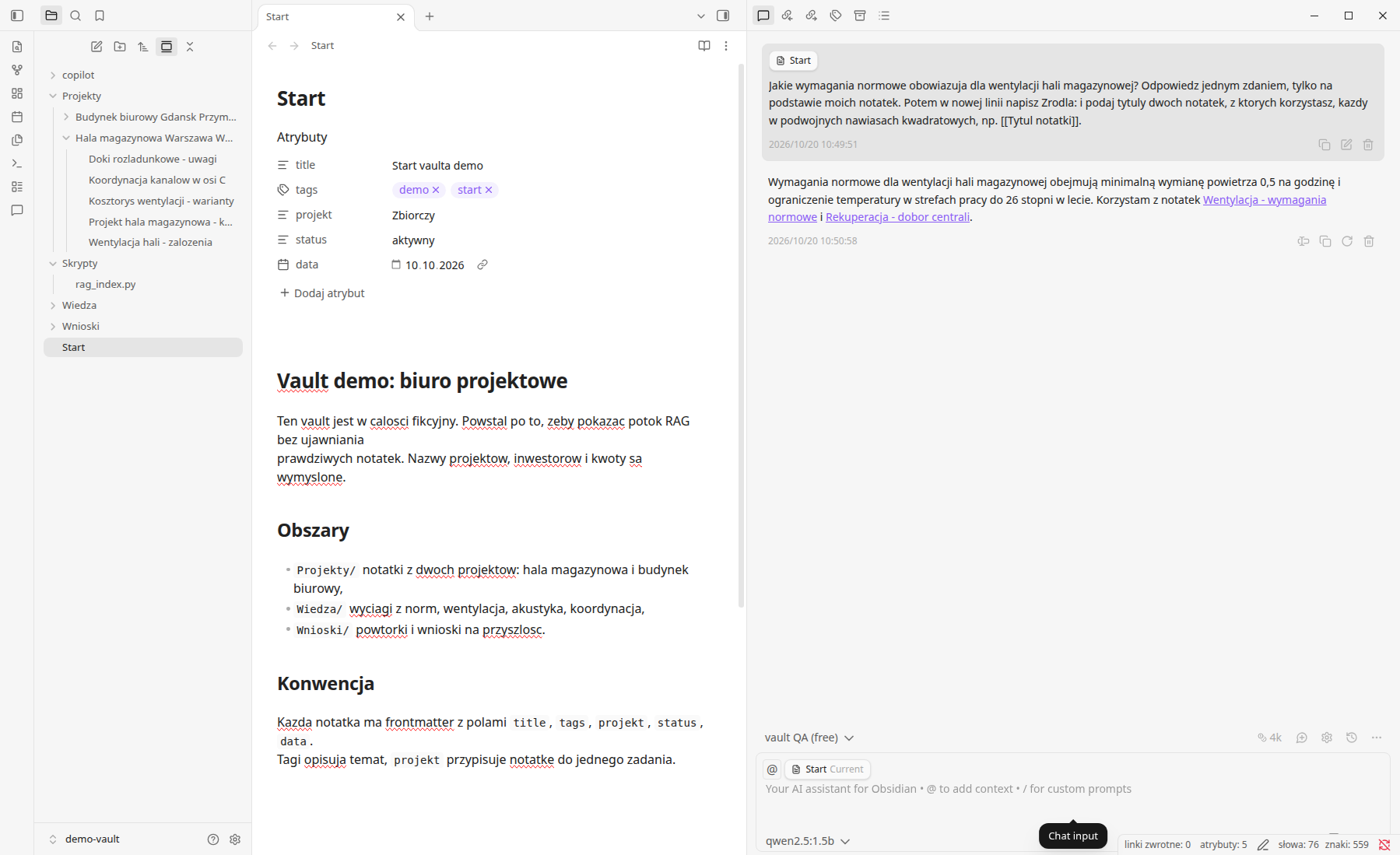Regenerate the AI response icon
The height and width of the screenshot is (855, 1400).
1347,241
